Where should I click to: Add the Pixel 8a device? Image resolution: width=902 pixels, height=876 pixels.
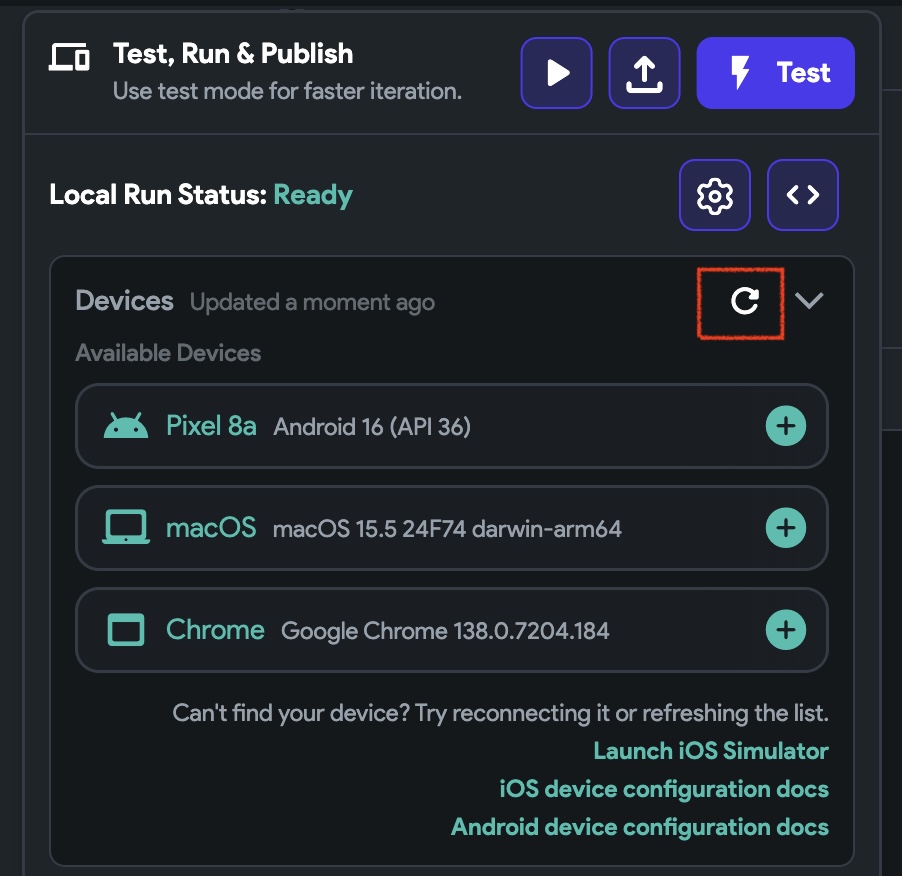[786, 426]
